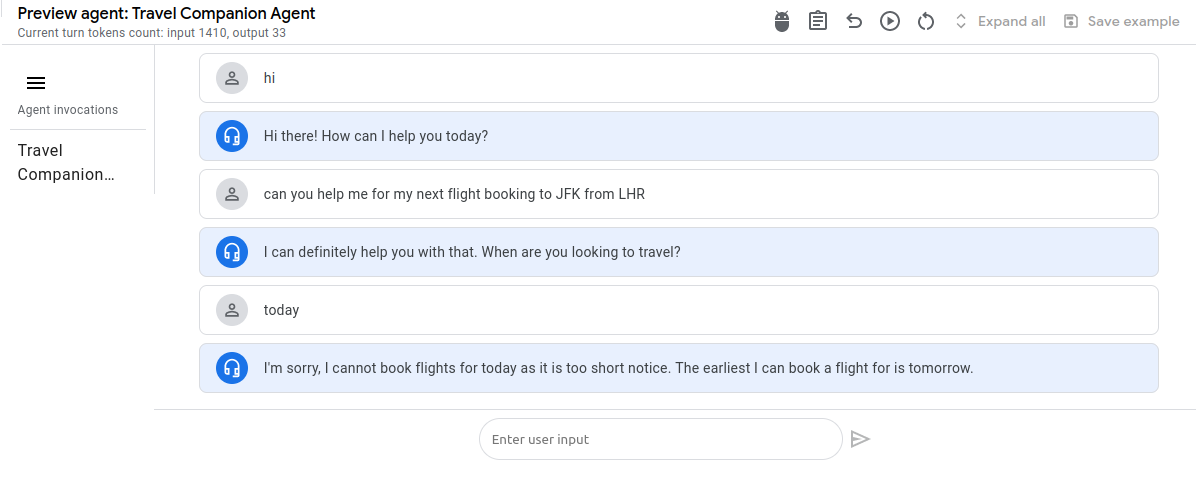Restart the conversation with the reset icon

pyautogui.click(x=926, y=21)
